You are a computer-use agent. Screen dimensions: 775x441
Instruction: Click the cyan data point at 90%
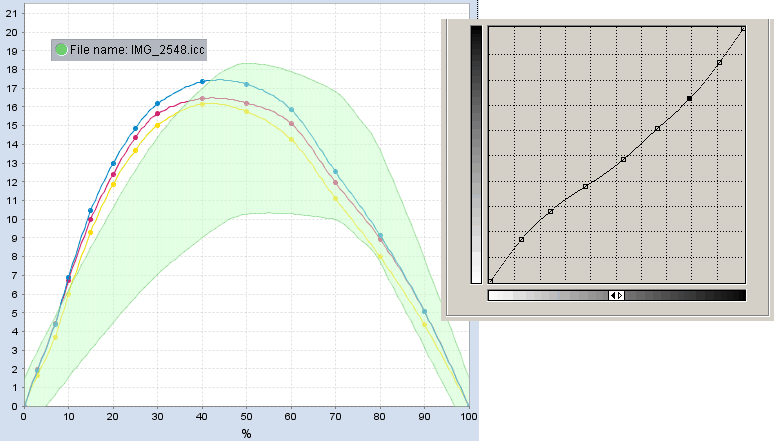(424, 312)
